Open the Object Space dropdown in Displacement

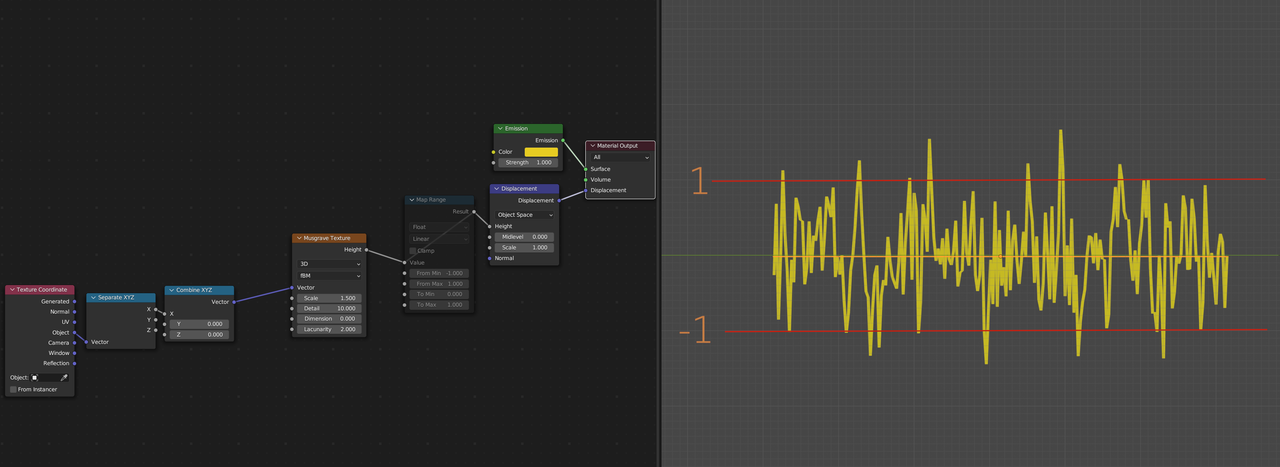tap(526, 215)
